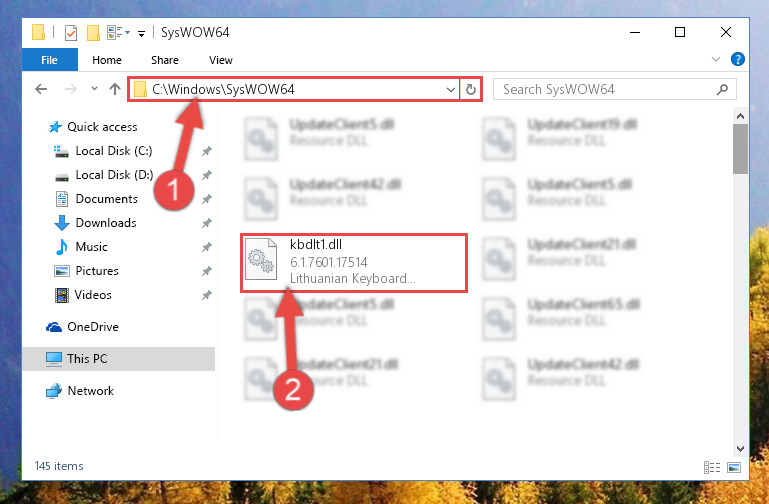Click the search magnifier icon
This screenshot has width=769, height=504.
[722, 89]
